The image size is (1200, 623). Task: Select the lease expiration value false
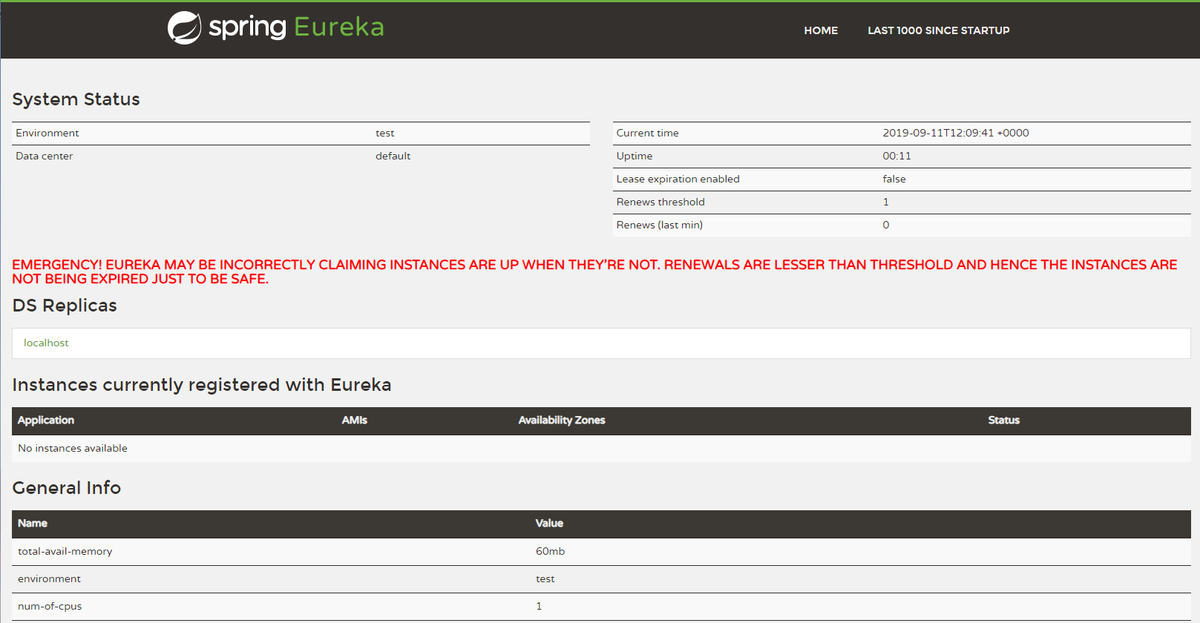(x=894, y=179)
